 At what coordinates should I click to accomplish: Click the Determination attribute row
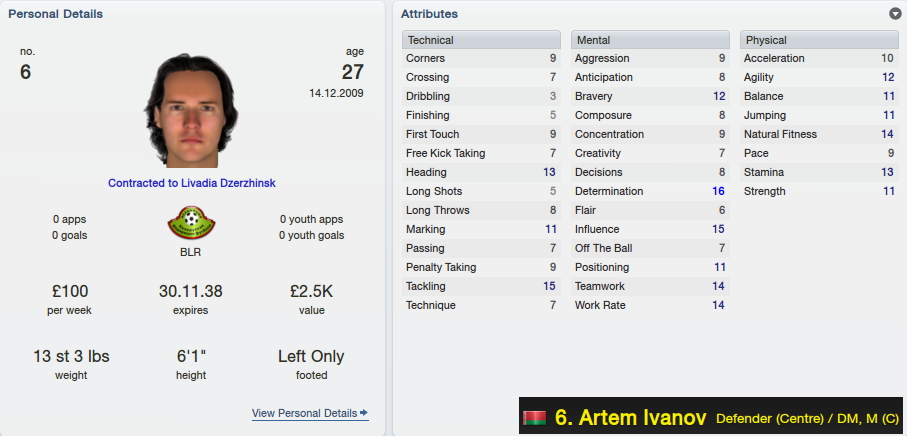tap(650, 191)
